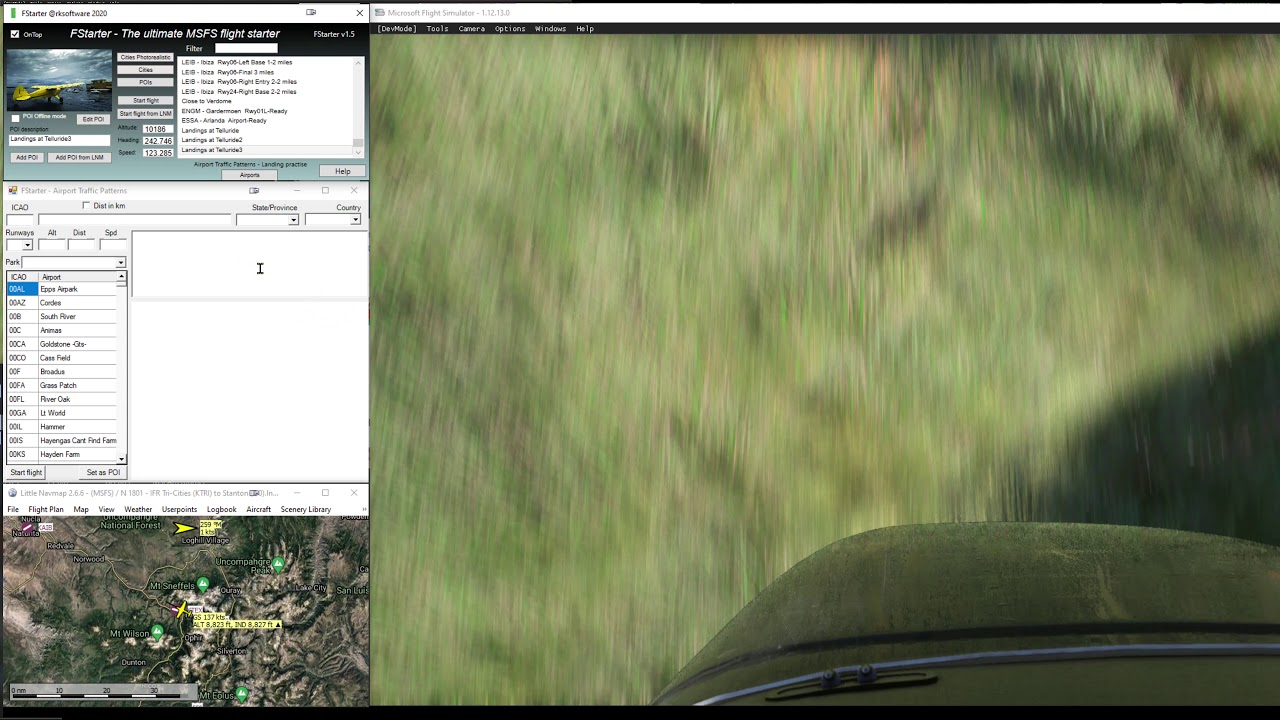Click the Mt Sneffels mountain marker icon

click(203, 583)
